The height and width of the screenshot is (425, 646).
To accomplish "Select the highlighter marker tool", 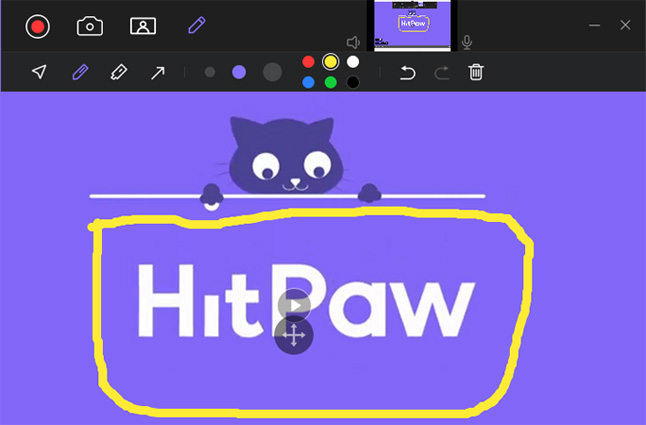I will tap(119, 72).
